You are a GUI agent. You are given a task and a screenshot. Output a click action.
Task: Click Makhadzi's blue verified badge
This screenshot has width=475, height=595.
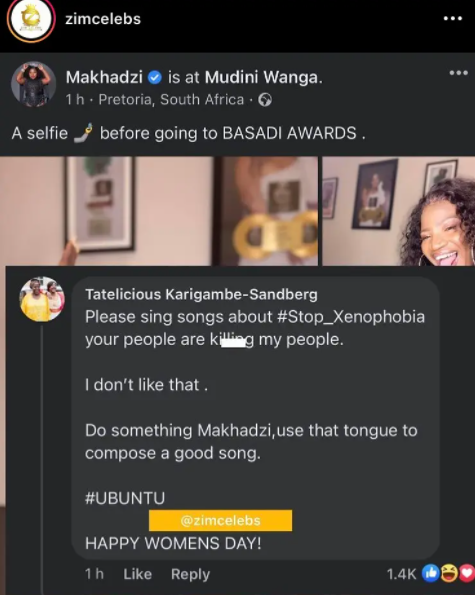(x=155, y=78)
